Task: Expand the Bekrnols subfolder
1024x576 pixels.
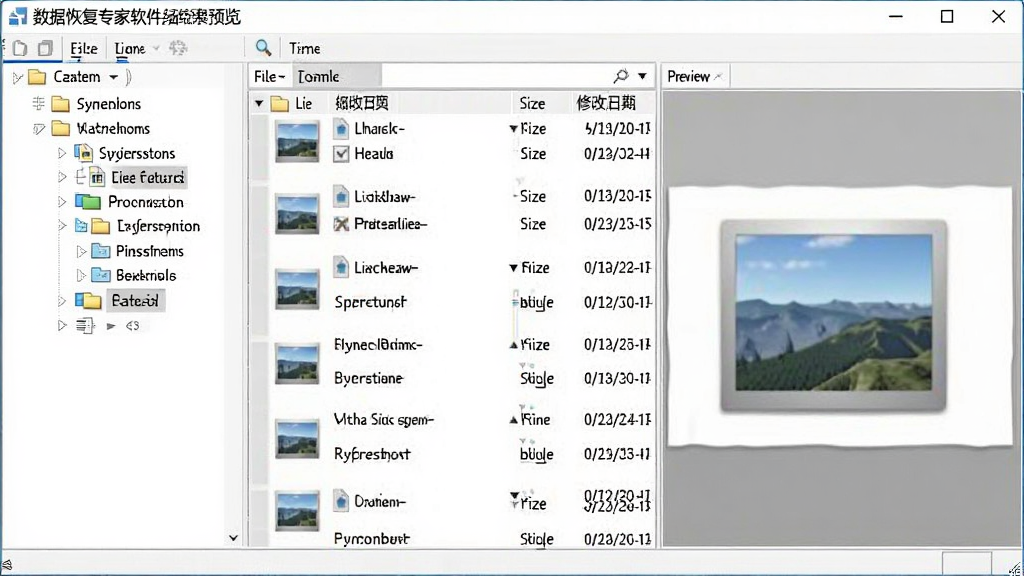Action: tap(81, 276)
